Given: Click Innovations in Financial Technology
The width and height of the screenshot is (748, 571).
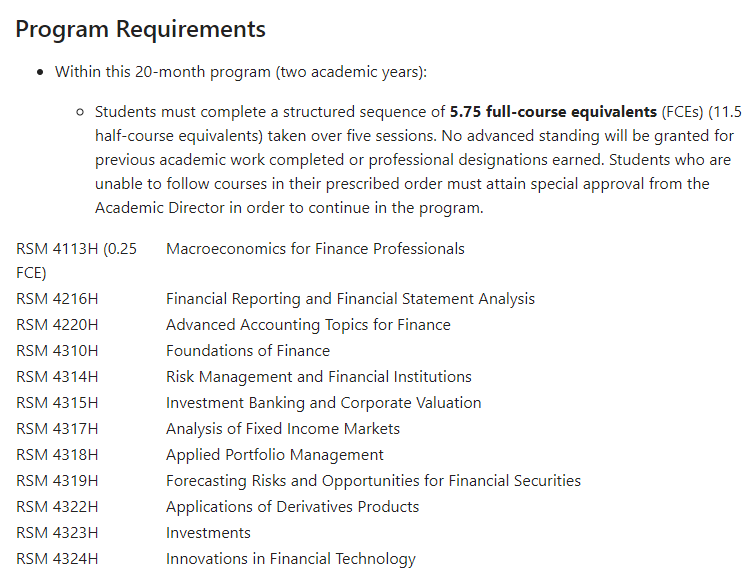Looking at the screenshot, I should pos(291,559).
